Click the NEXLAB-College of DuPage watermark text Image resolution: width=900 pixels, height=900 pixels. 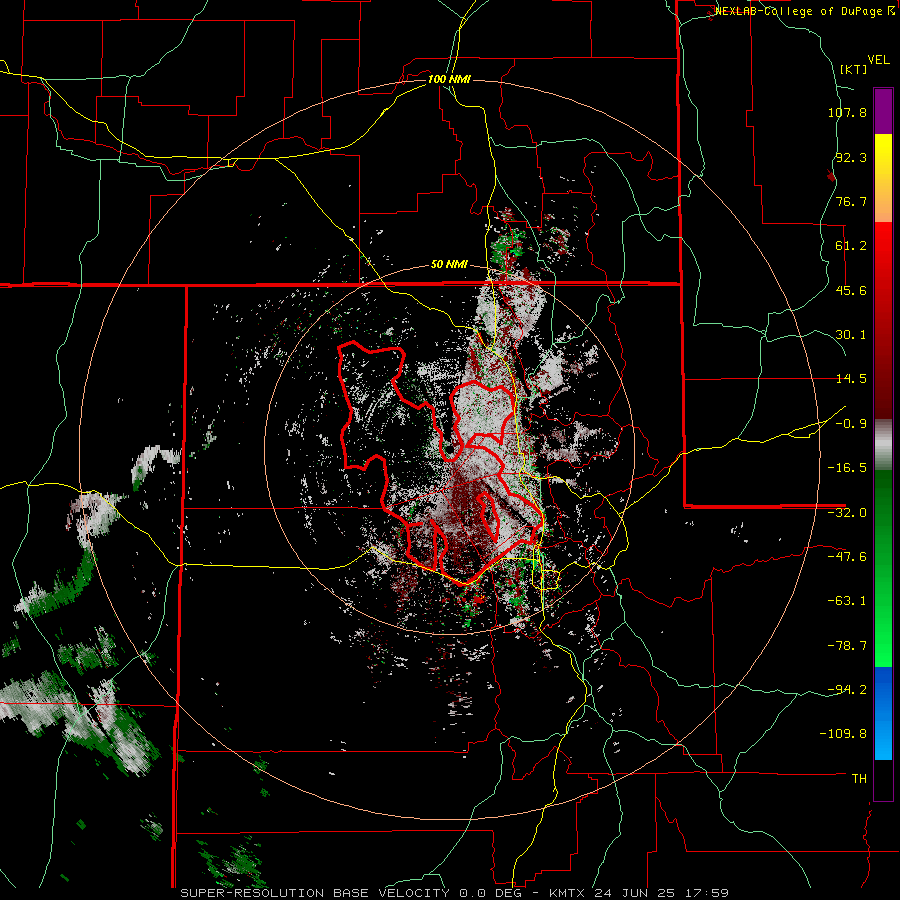pos(804,11)
